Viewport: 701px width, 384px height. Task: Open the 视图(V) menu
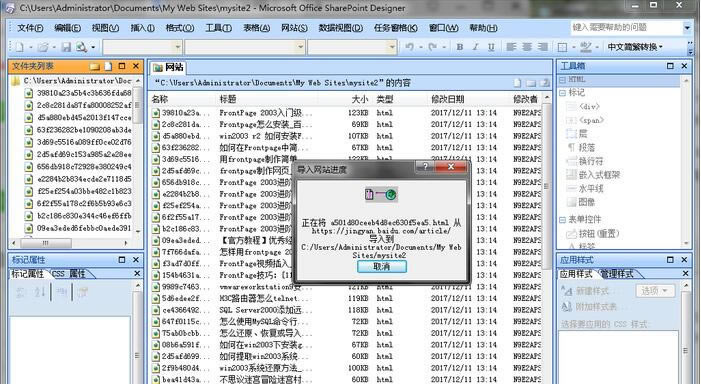click(x=106, y=28)
